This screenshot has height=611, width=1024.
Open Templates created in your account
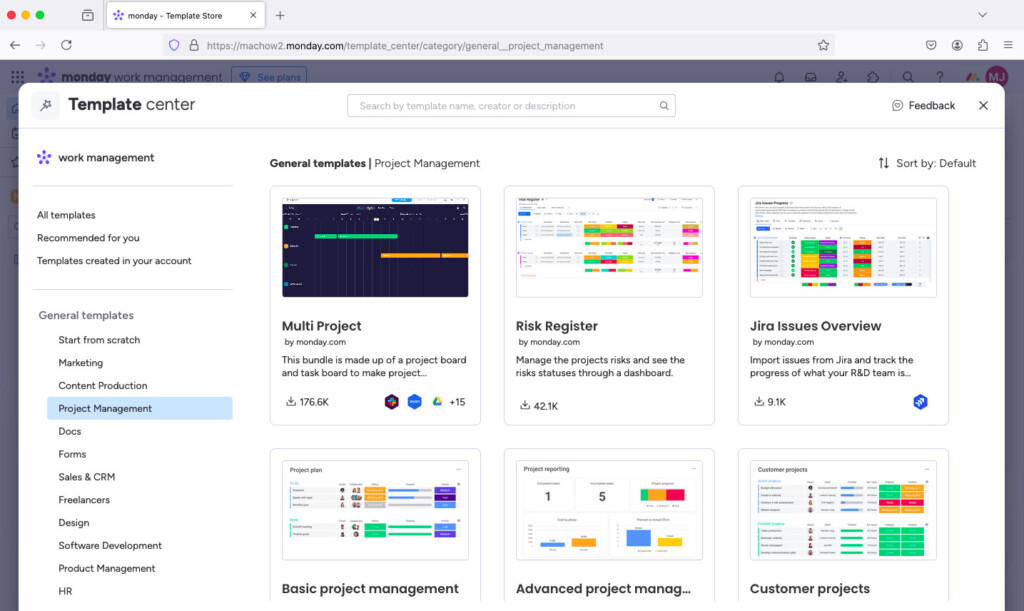(114, 260)
